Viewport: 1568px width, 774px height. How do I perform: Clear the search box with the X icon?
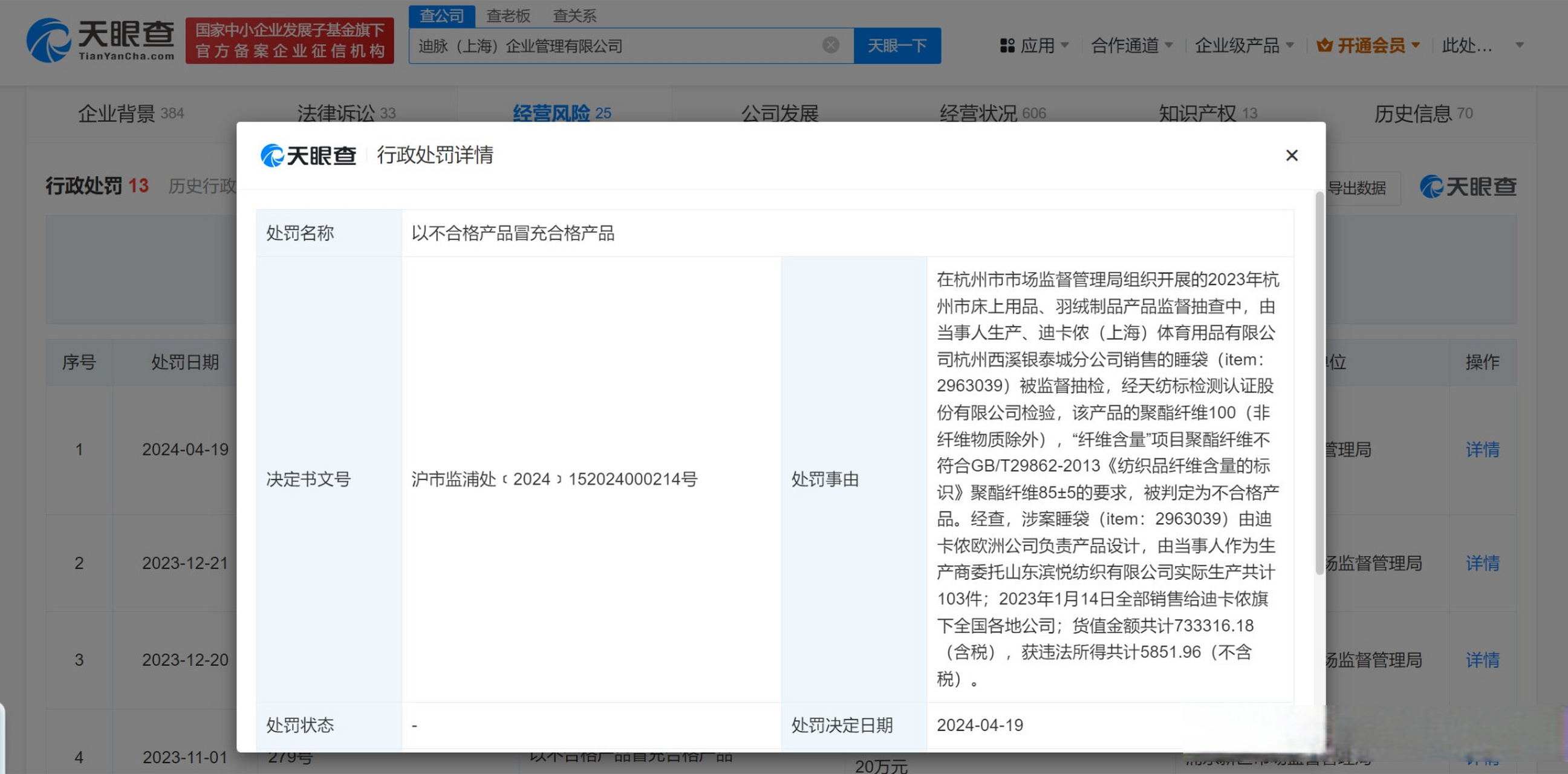pos(831,45)
